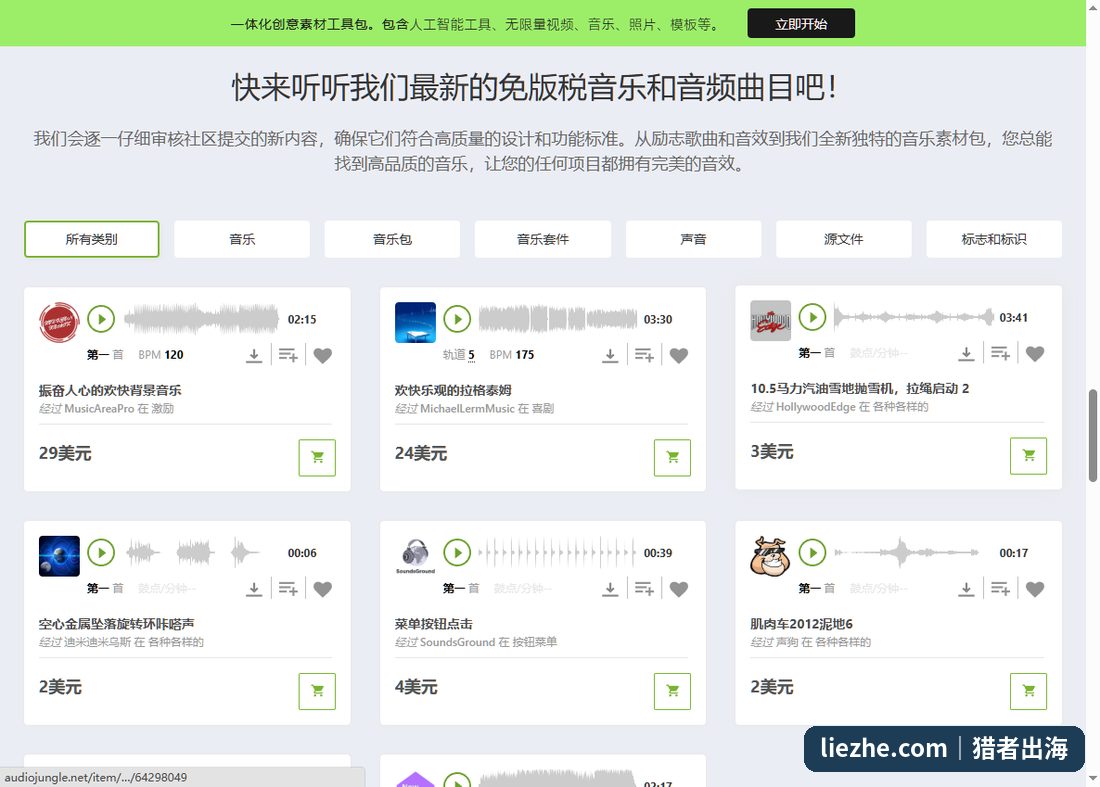
Task: Favorite the 肌肉车2012泥地6 sound
Action: click(1035, 589)
